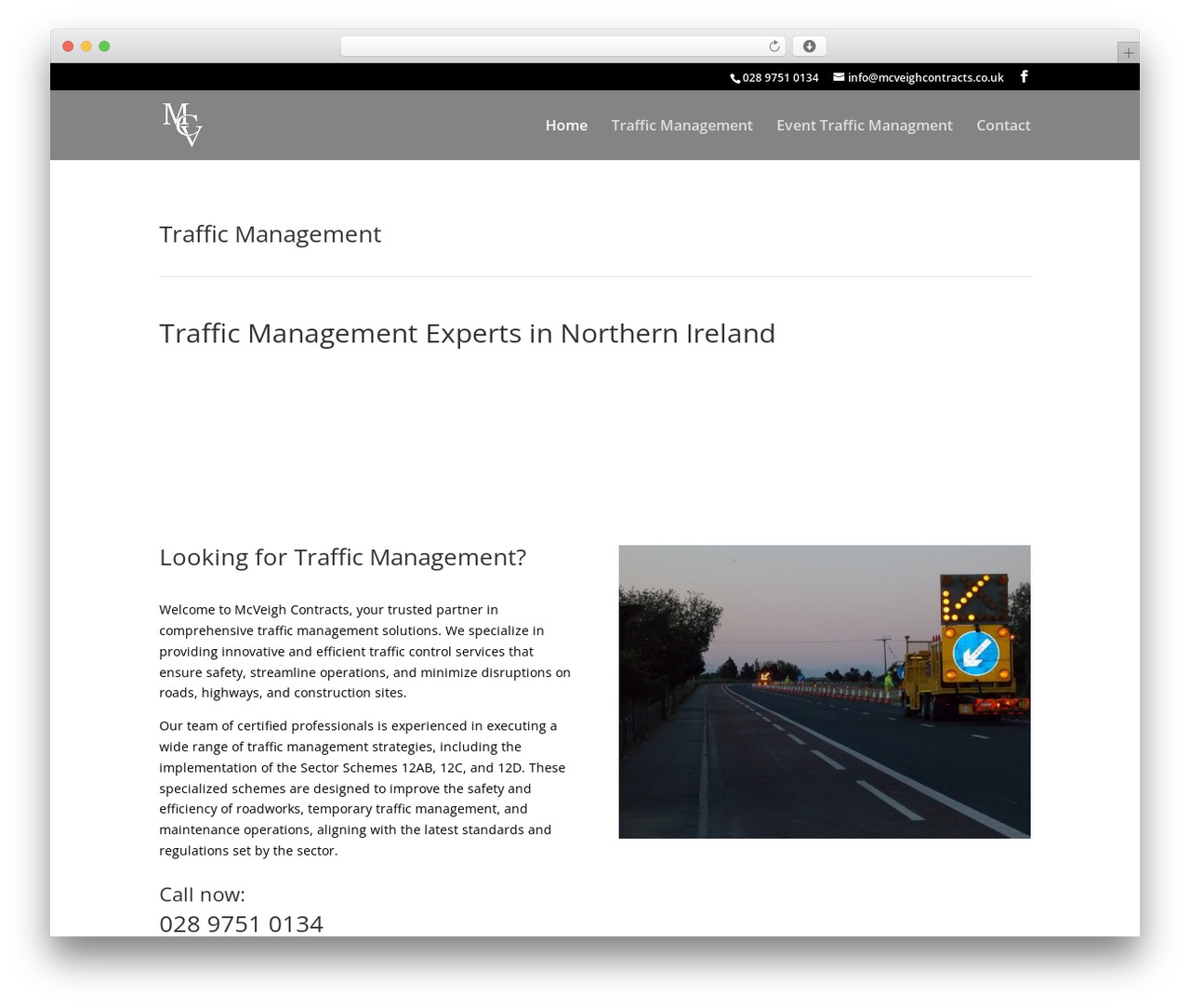Click the Welcome to McVeigh Contracts paragraph

[365, 651]
